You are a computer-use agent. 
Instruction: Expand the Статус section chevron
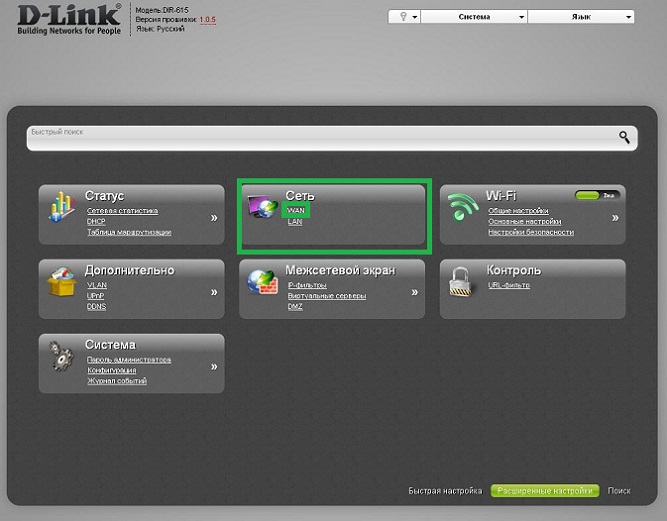(x=213, y=217)
